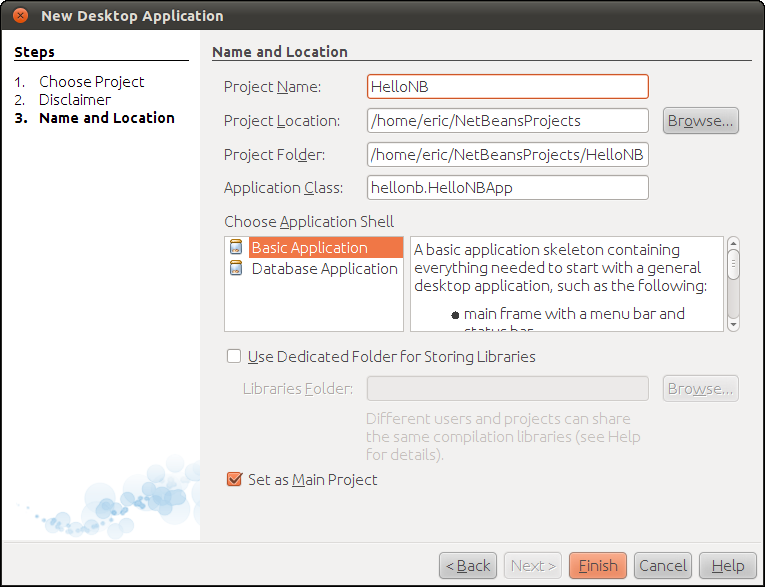This screenshot has height=587, width=765.
Task: Click description scrollbar down arrow
Action: (x=733, y=324)
